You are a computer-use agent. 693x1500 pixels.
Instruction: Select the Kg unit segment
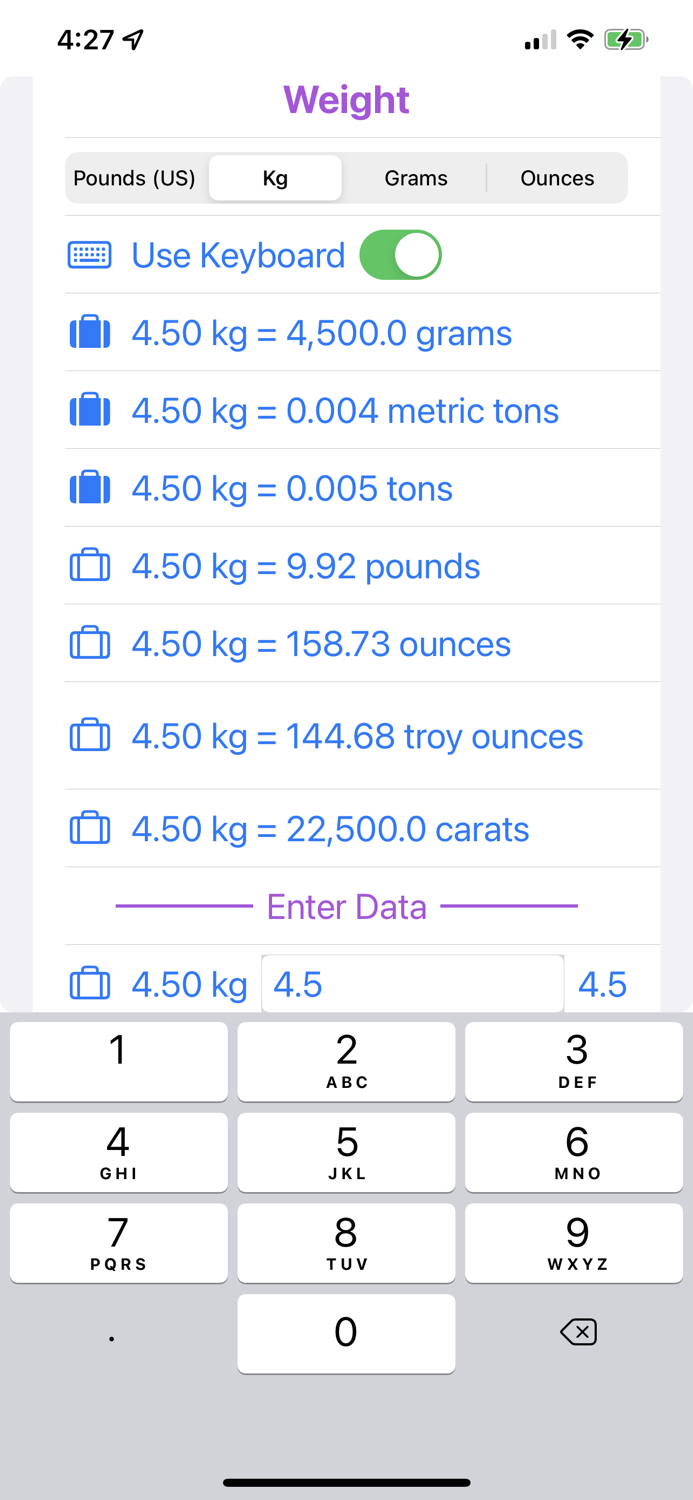coord(275,178)
